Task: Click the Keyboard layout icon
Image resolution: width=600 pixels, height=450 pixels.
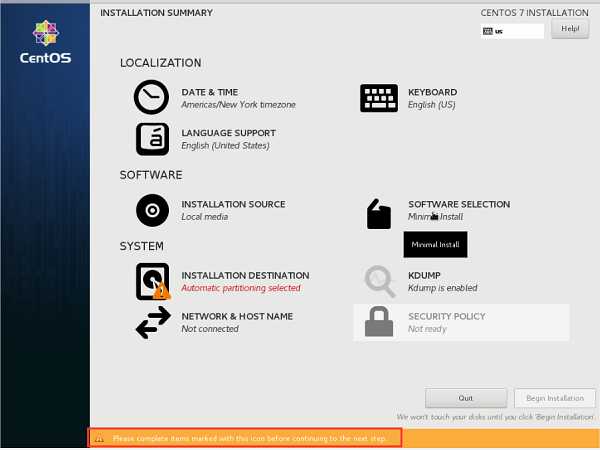Action: tap(379, 98)
